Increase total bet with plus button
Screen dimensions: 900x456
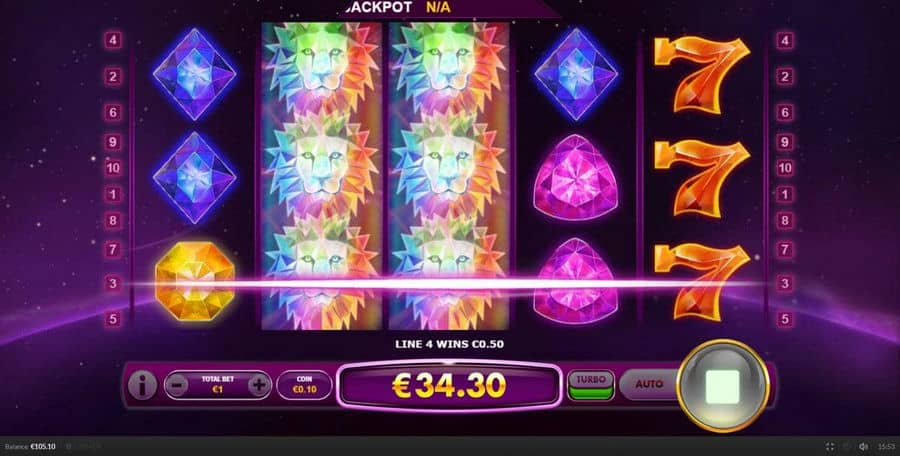[x=259, y=385]
